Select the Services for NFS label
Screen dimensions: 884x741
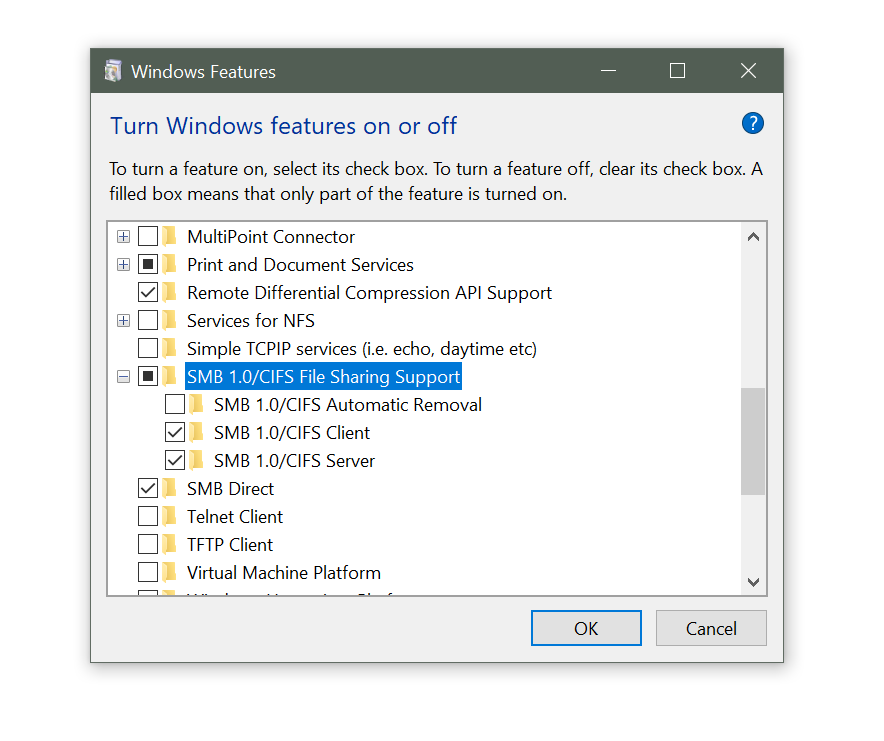251,320
